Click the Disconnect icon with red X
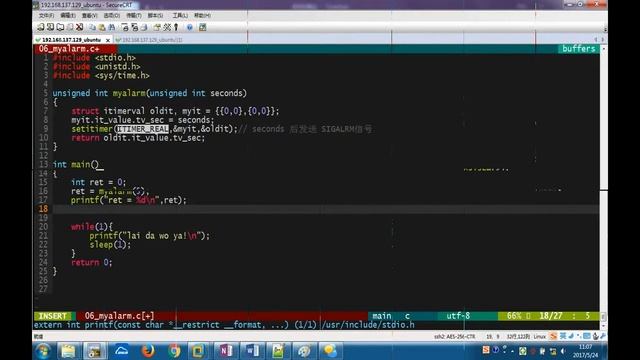The height and width of the screenshot is (360, 640). click(x=80, y=27)
